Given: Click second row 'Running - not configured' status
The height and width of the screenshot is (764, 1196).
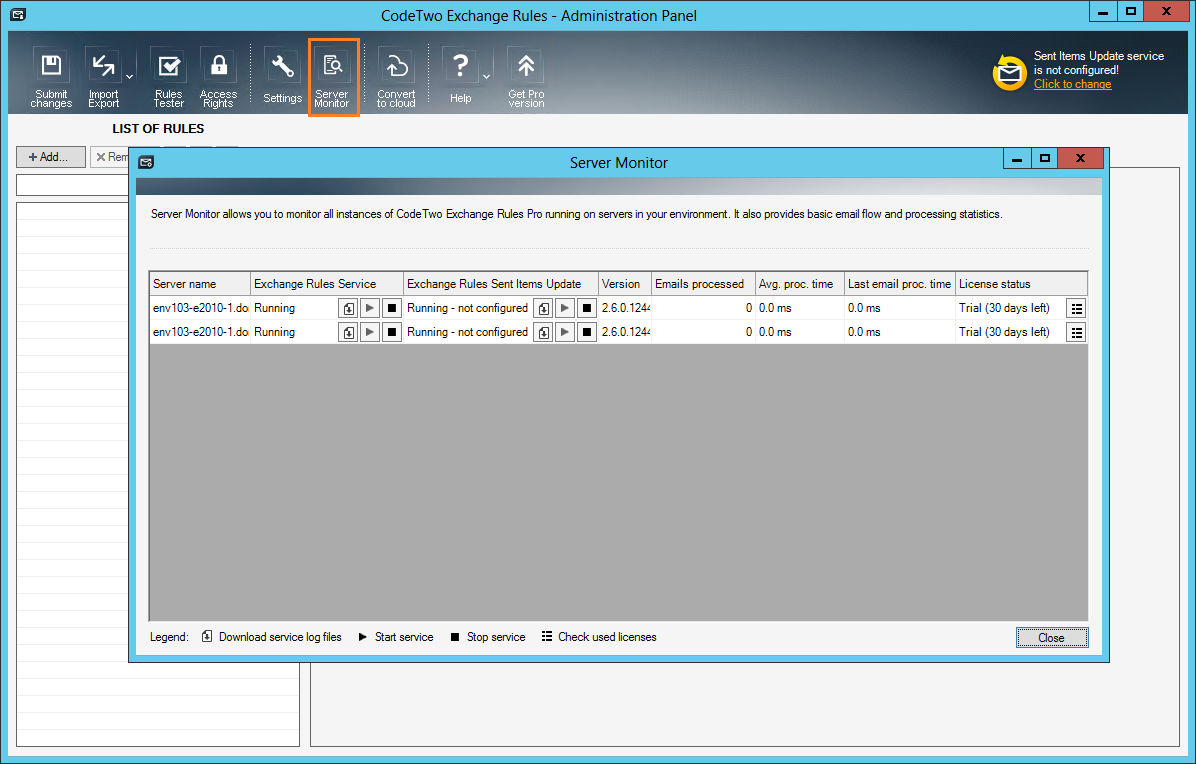Looking at the screenshot, I should (467, 332).
